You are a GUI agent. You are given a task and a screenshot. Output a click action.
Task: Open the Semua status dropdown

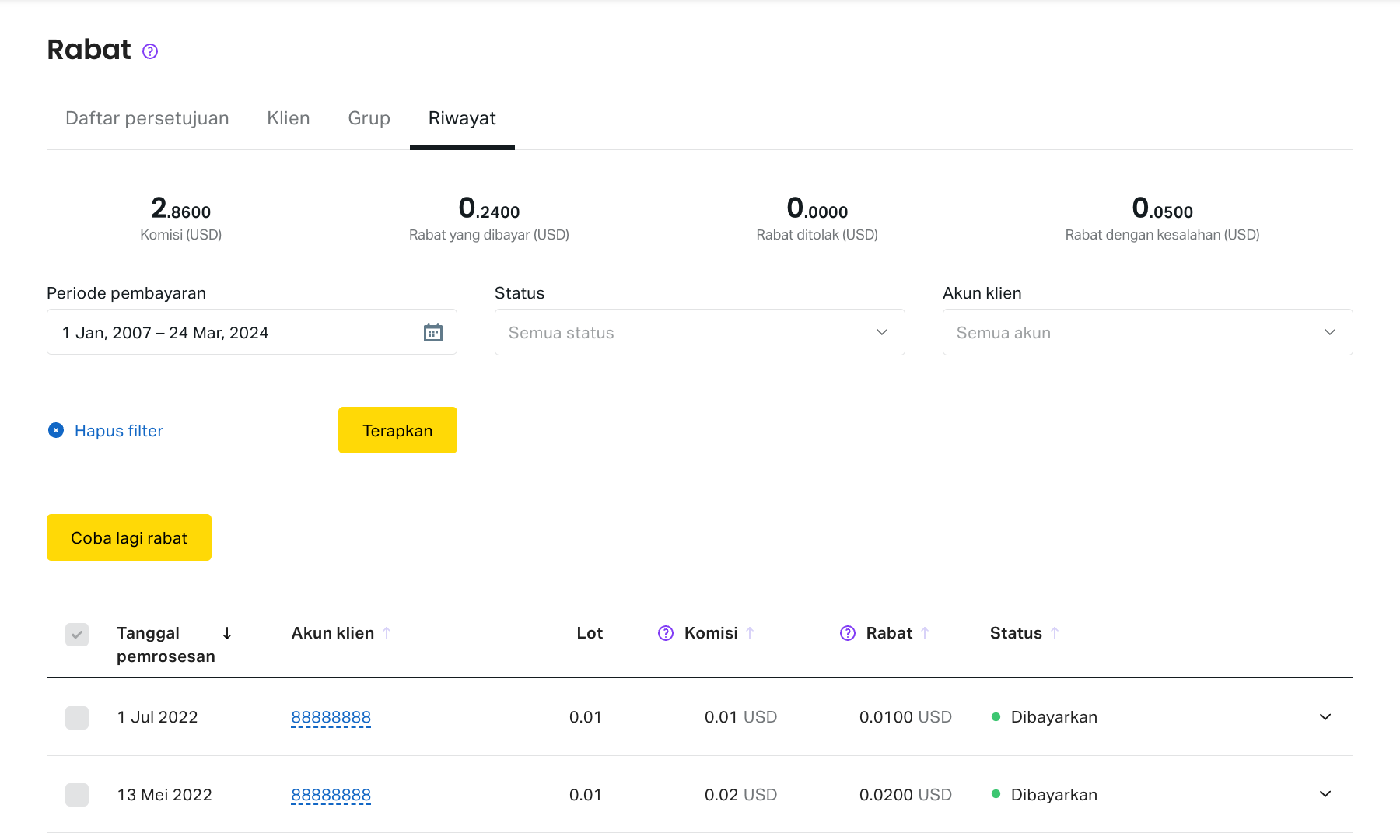[699, 333]
